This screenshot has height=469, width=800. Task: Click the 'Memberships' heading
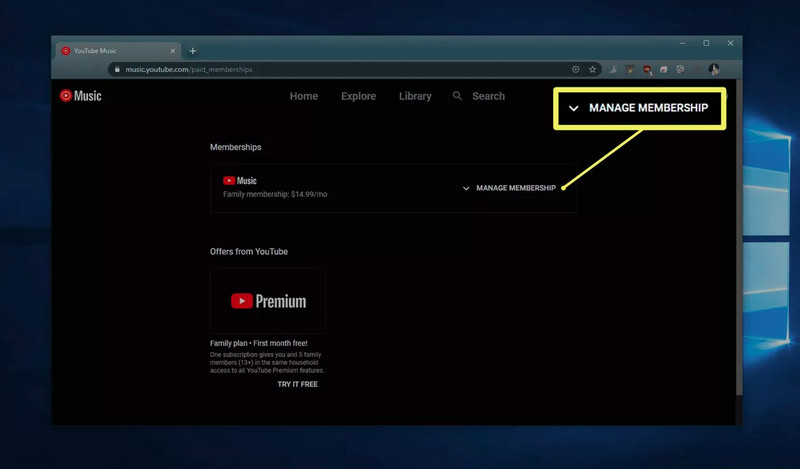[236, 147]
